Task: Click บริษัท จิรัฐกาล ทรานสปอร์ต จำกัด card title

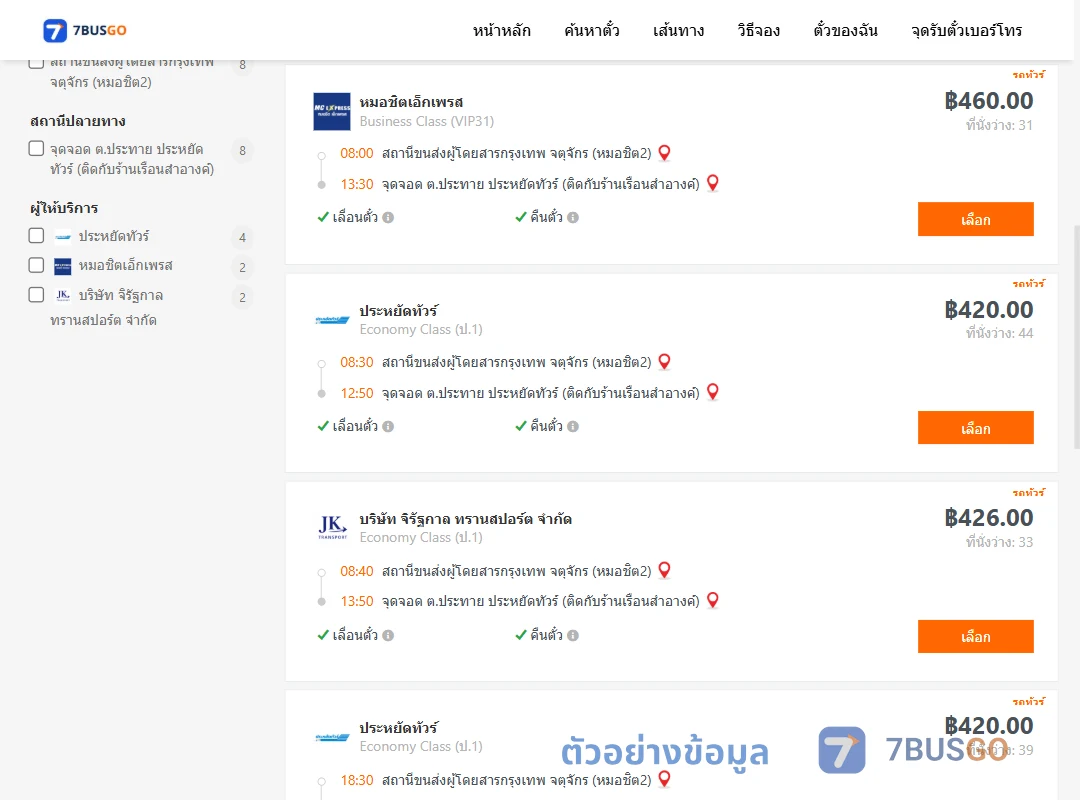Action: (466, 519)
